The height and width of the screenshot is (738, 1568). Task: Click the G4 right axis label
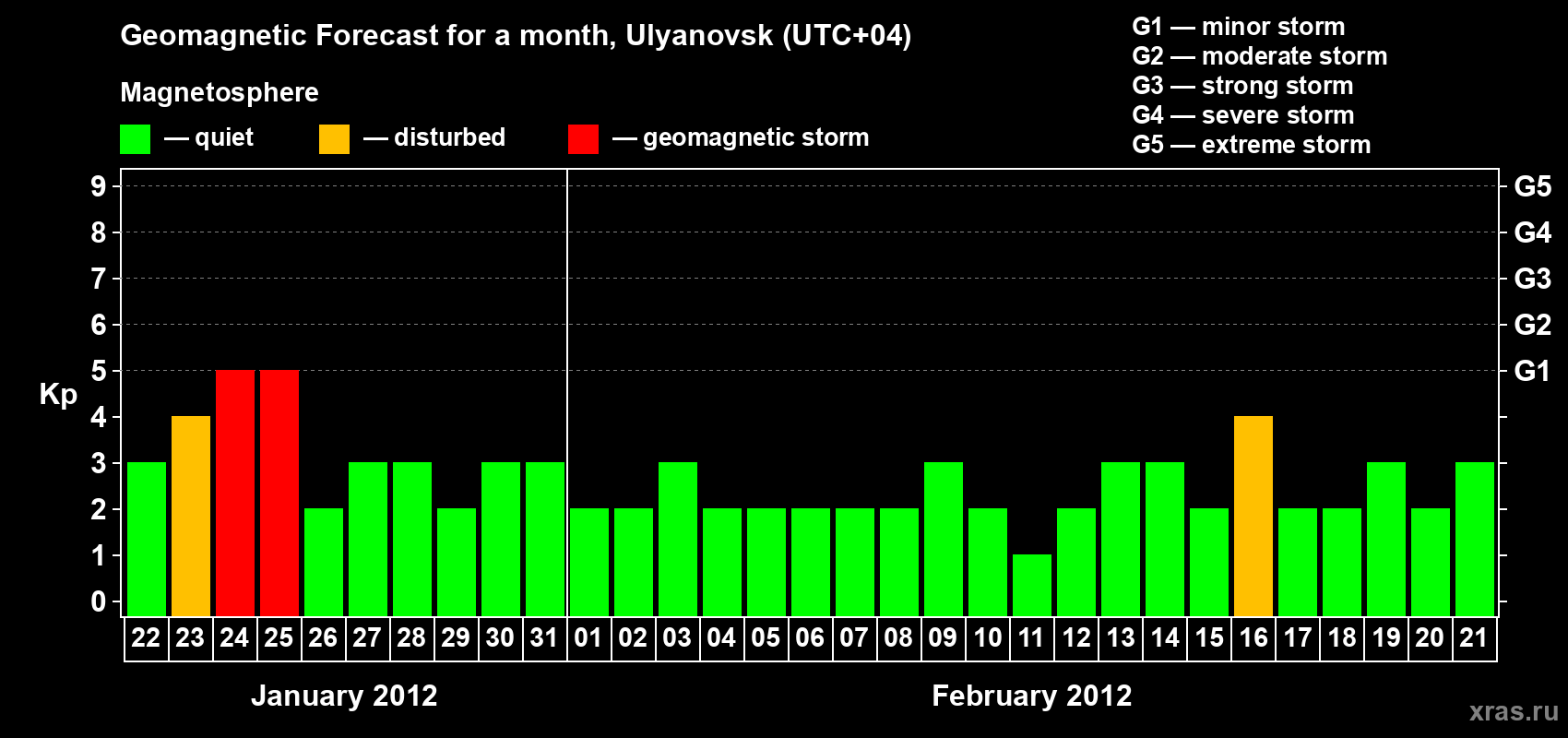(x=1533, y=232)
